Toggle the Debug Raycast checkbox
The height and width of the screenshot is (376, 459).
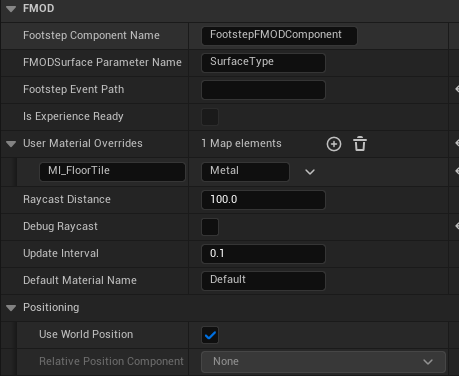click(x=210, y=227)
